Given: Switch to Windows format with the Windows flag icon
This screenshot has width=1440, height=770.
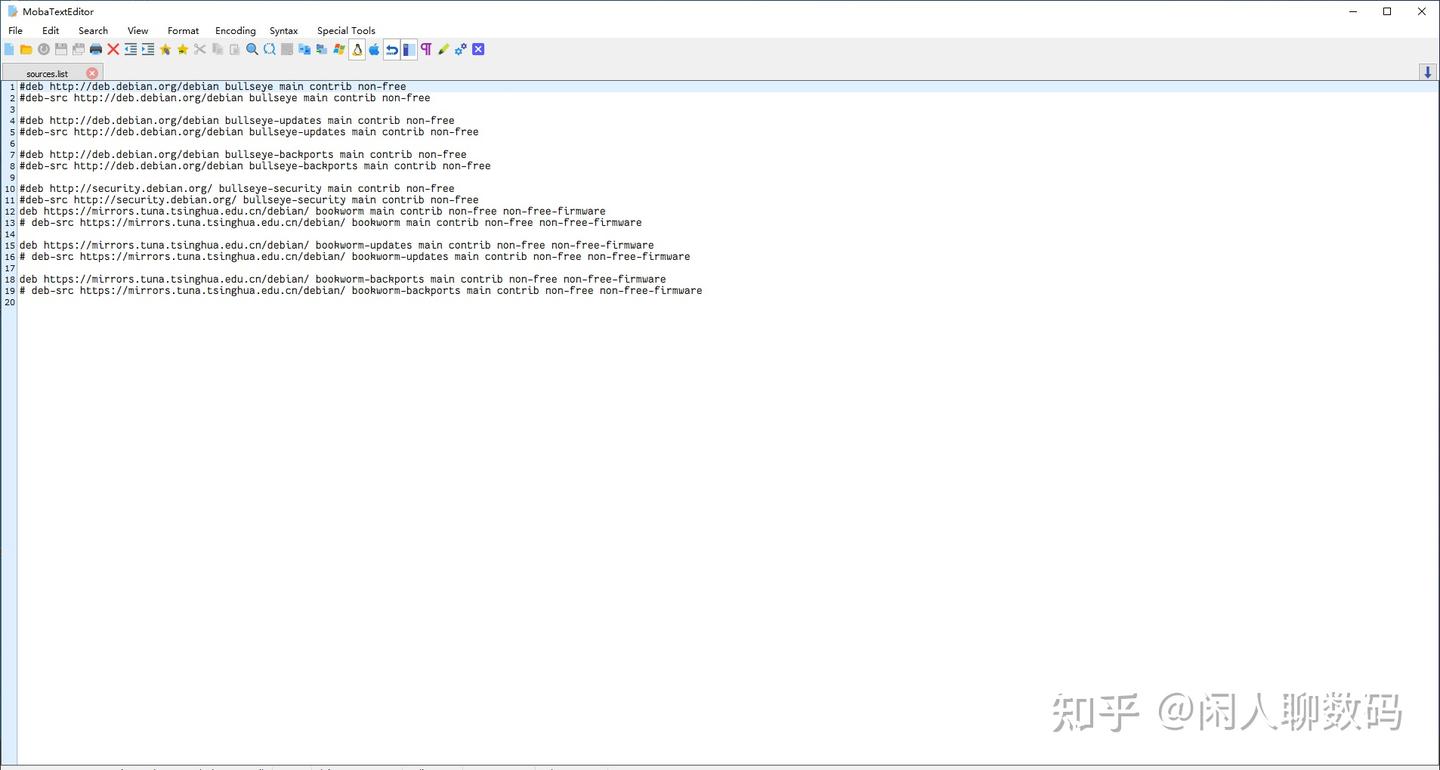Looking at the screenshot, I should (x=339, y=49).
